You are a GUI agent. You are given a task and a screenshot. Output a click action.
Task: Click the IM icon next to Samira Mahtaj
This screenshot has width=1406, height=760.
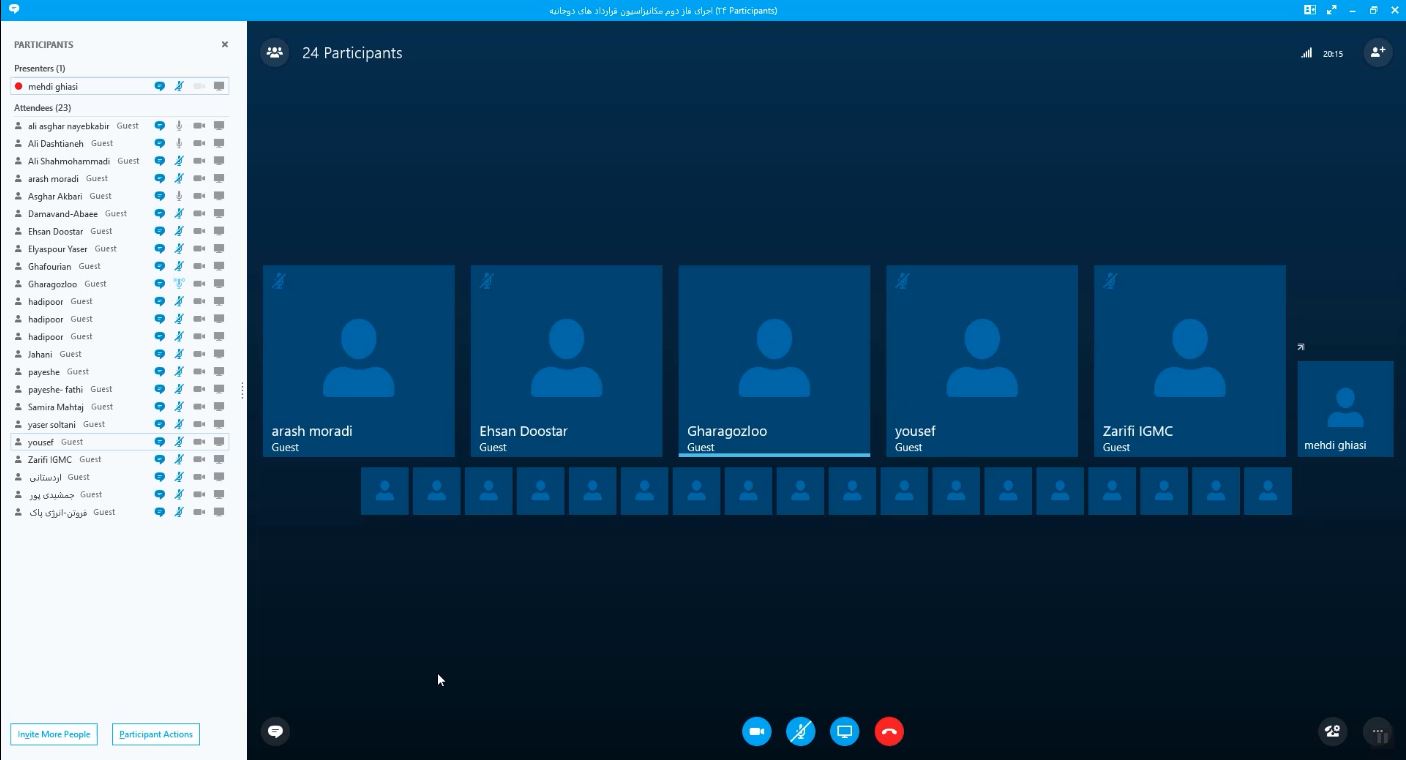pos(159,407)
